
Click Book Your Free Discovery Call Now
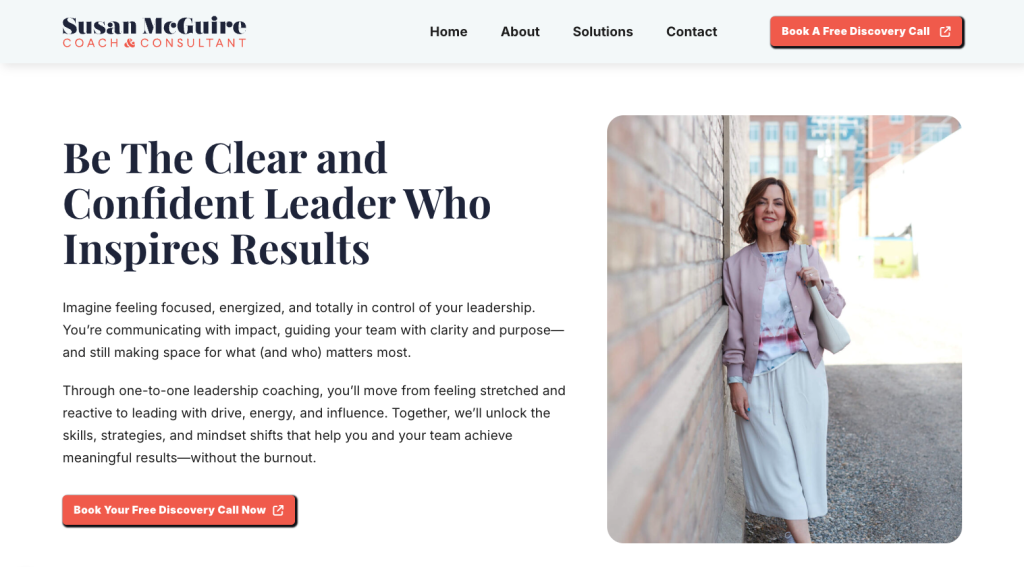178,510
